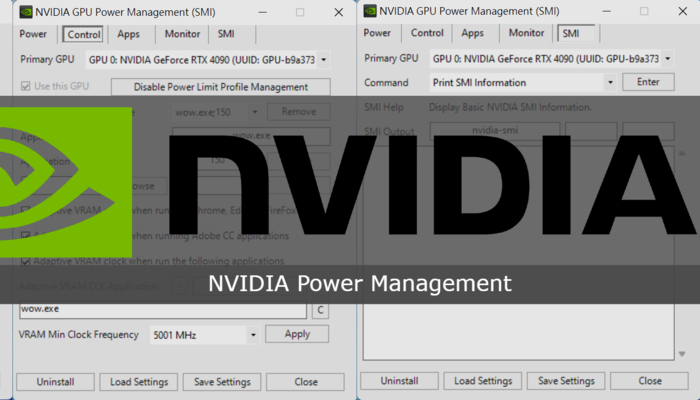Viewport: 700px width, 400px height.
Task: Open the Monitor tab in the left window
Action: [182, 34]
